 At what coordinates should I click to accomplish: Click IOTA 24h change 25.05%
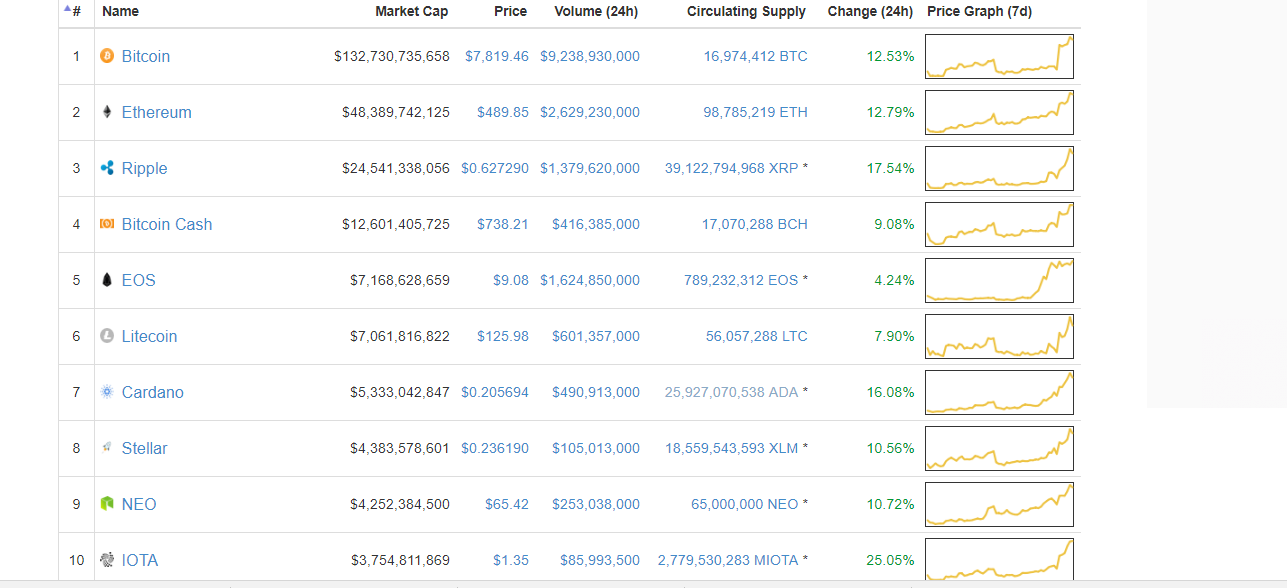point(890,560)
